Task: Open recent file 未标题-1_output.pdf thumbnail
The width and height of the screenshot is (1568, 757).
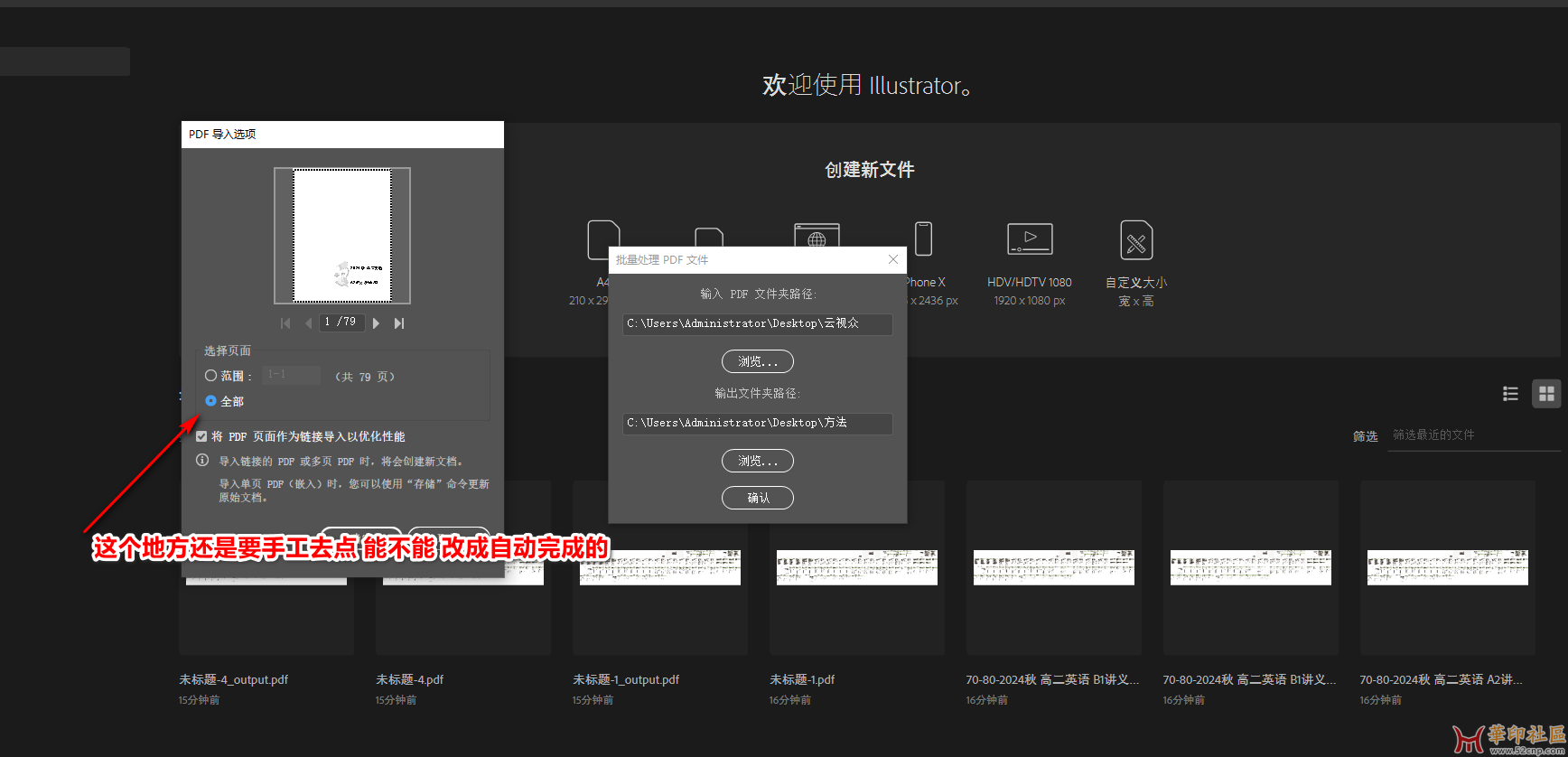Action: 660,567
